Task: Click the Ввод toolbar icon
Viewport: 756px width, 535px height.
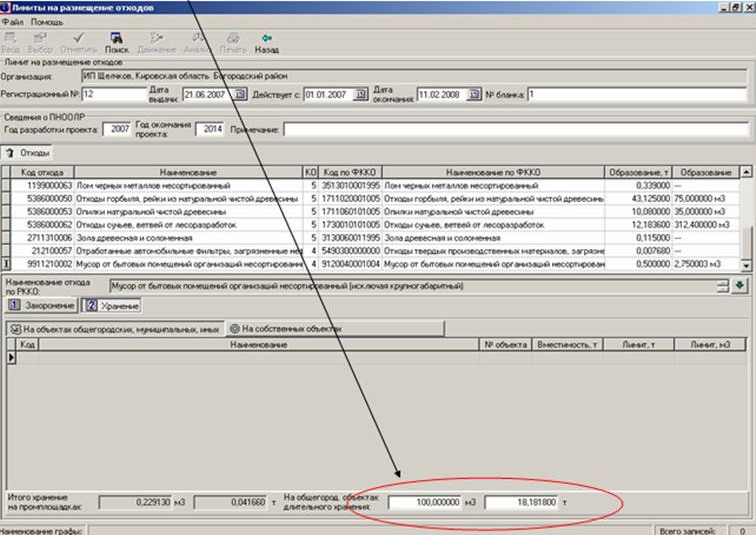Action: pyautogui.click(x=11, y=41)
